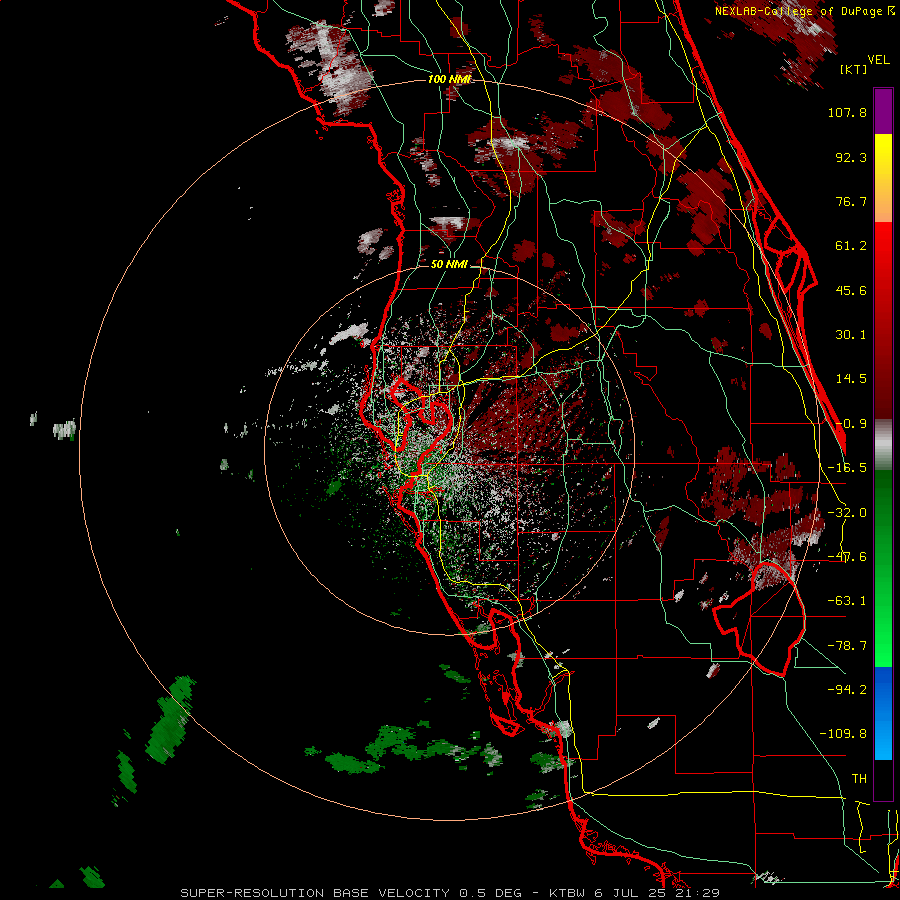Click the 100 NMI range ring label
Screen dimensions: 900x900
click(x=450, y=79)
